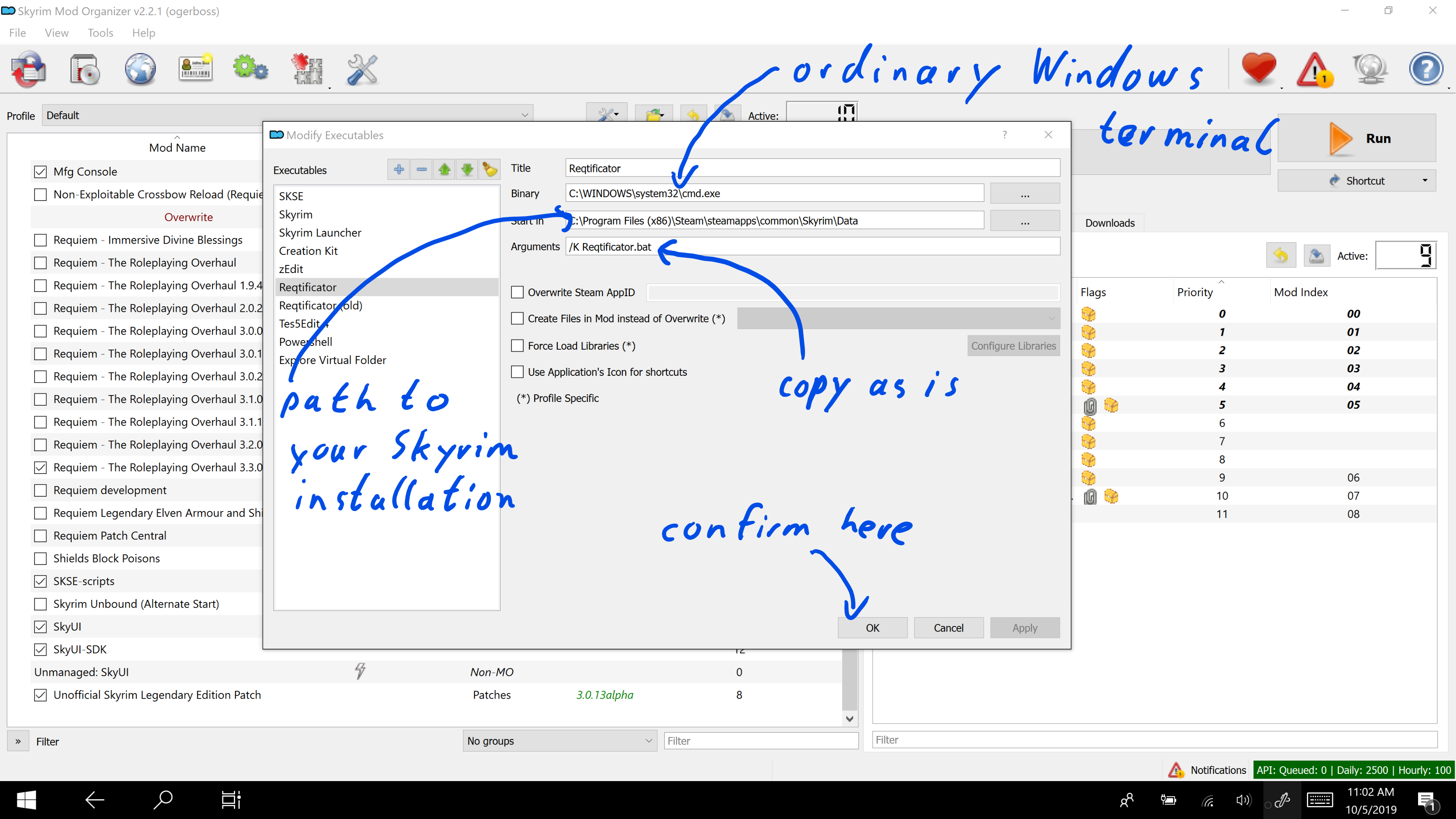
Task: Click create backup icon beside plugins Active counter
Action: [1317, 255]
